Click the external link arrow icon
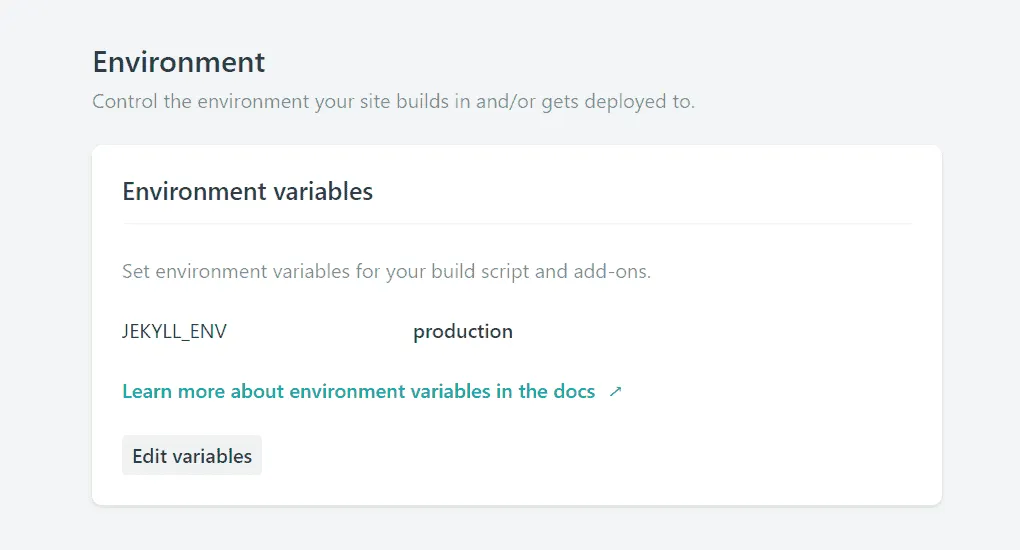Image resolution: width=1020 pixels, height=550 pixels. click(615, 392)
